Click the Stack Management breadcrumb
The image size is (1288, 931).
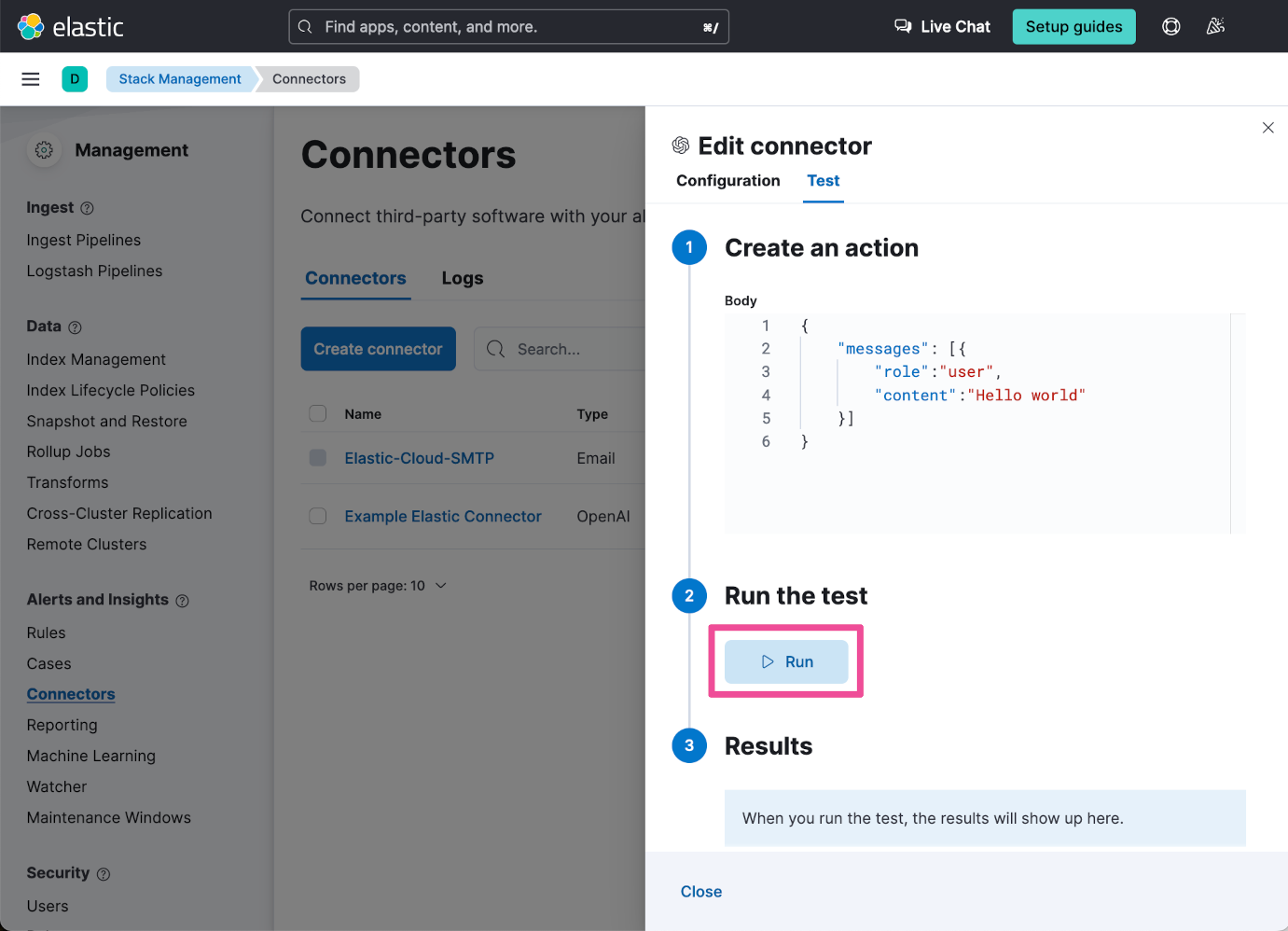tap(180, 79)
